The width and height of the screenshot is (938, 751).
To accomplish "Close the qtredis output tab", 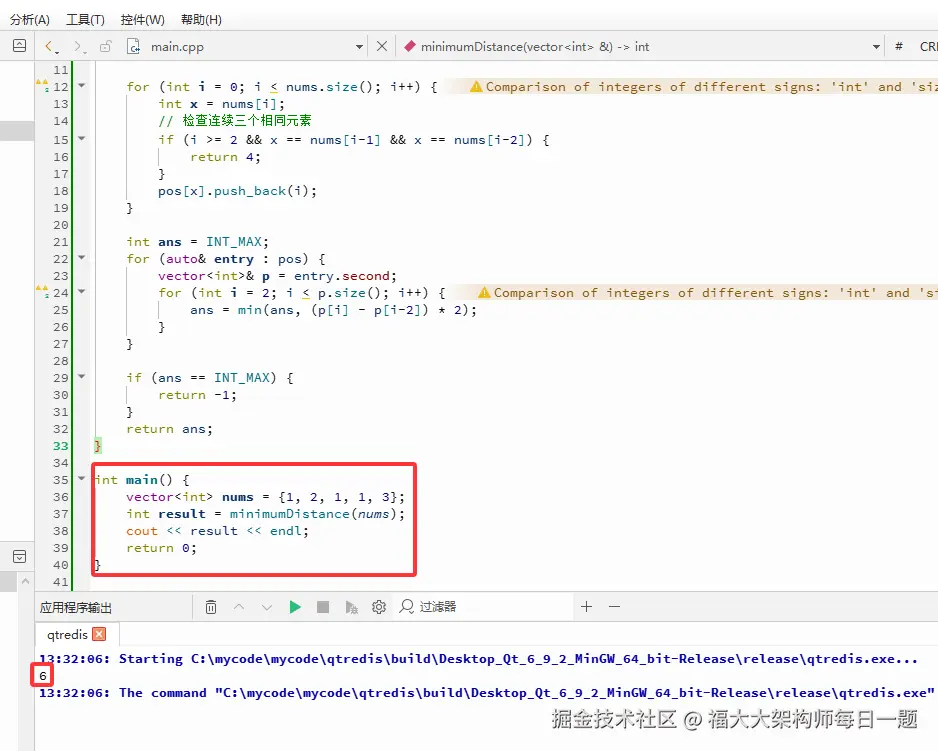I will pyautogui.click(x=100, y=634).
